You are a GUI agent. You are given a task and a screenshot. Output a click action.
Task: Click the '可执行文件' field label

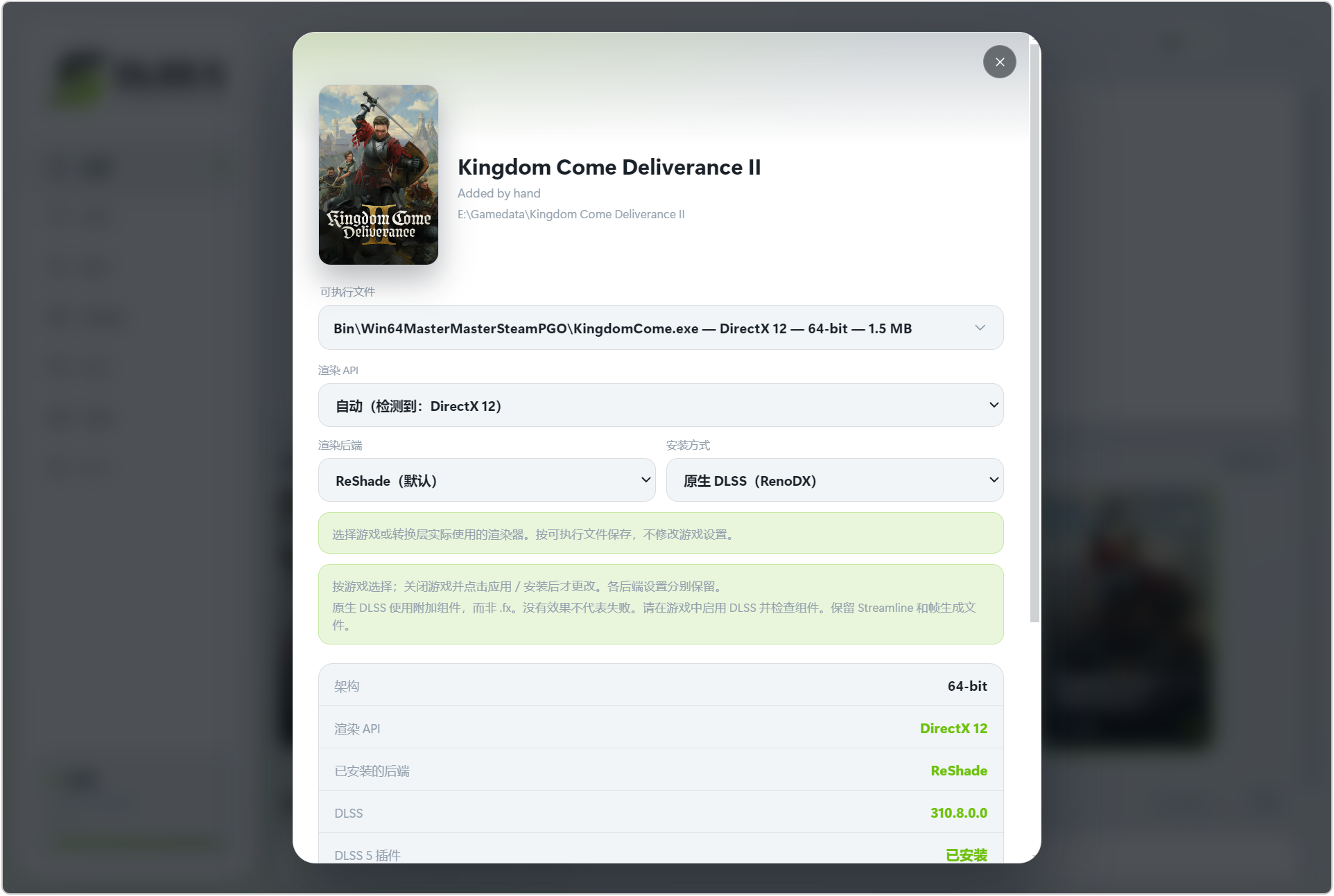[347, 292]
